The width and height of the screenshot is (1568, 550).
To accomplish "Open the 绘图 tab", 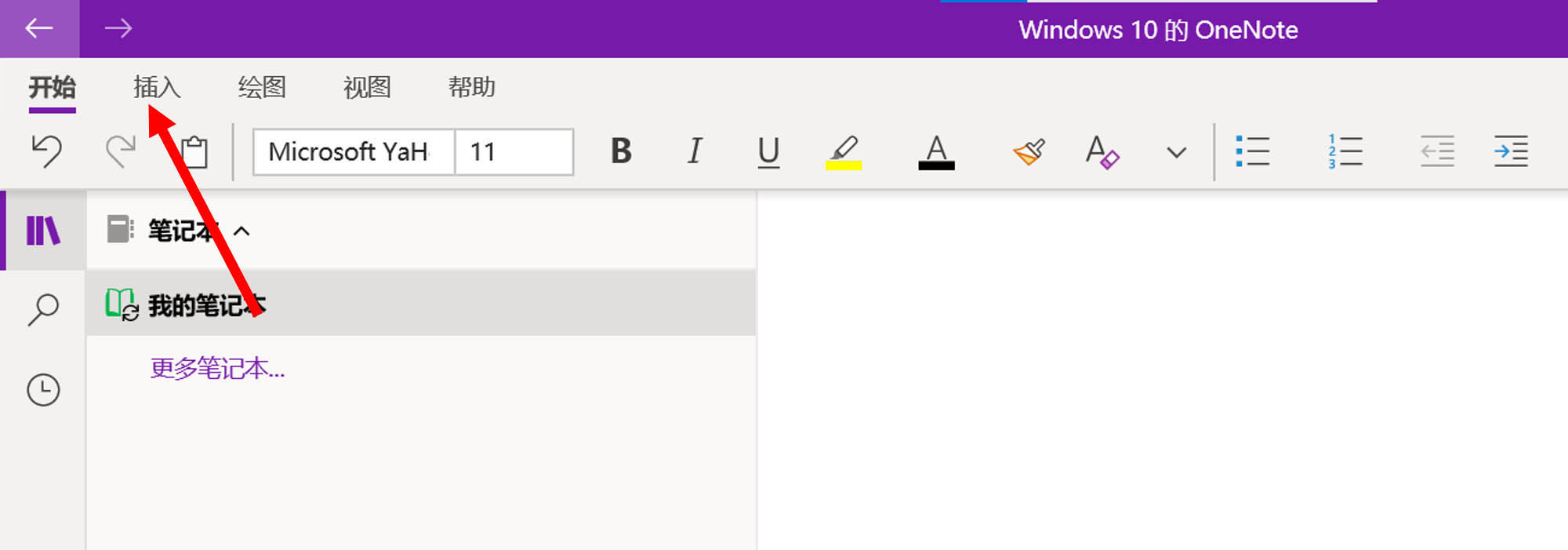I will click(262, 87).
